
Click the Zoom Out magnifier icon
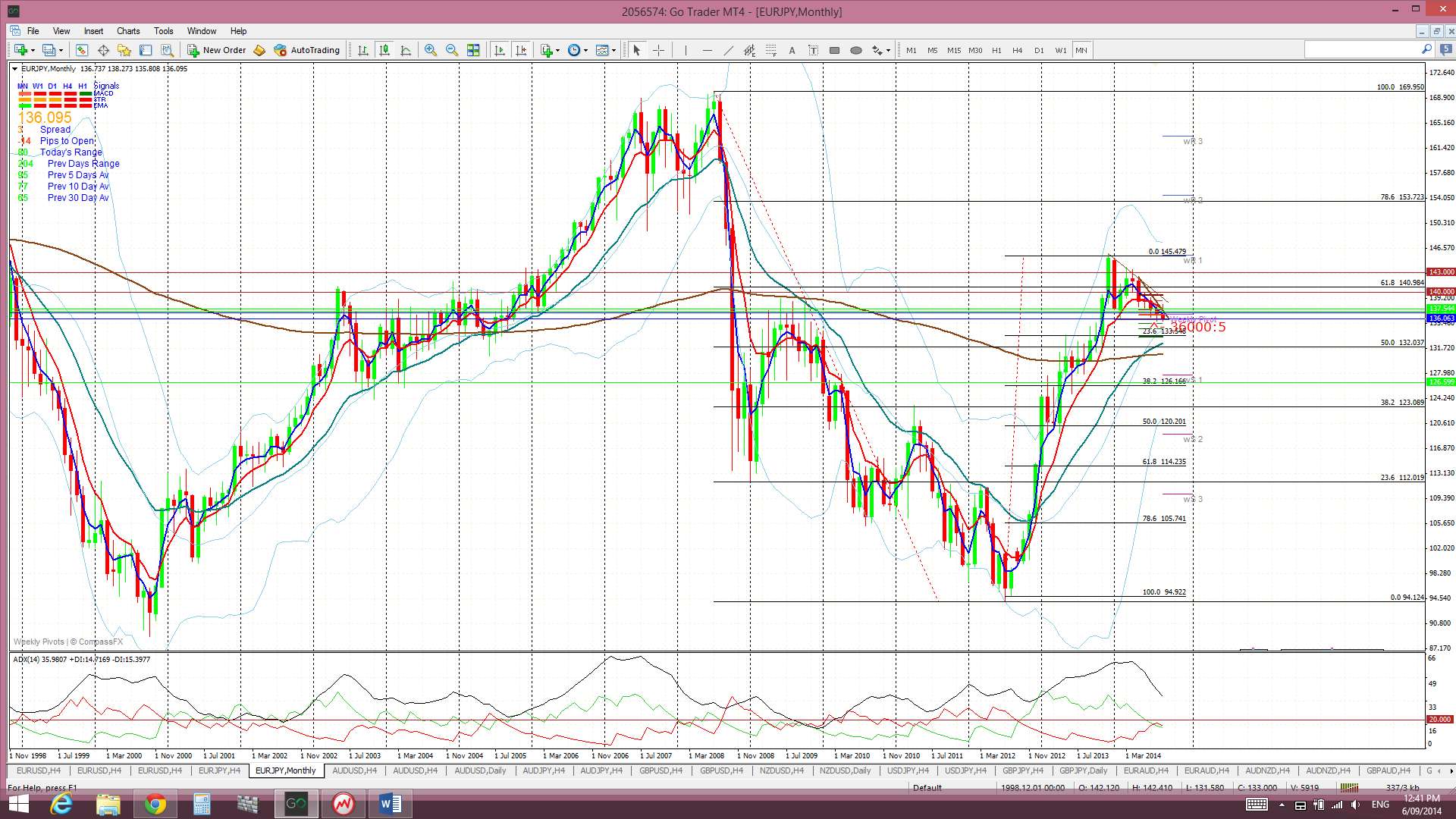[452, 50]
